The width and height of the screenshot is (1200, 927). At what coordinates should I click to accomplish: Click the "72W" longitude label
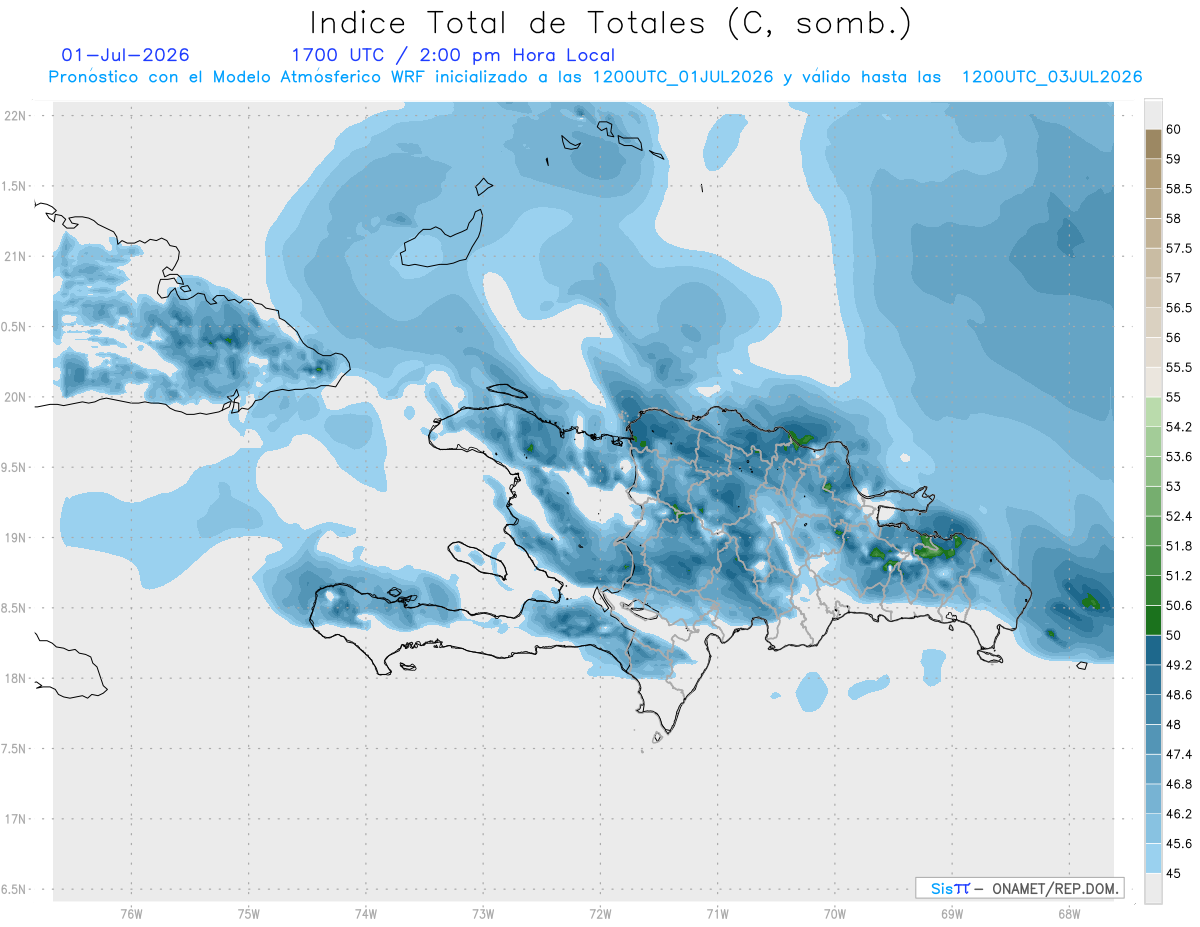pos(600,913)
